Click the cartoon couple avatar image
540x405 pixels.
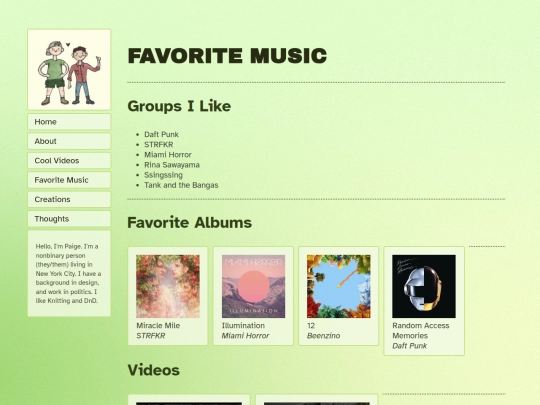(69, 70)
